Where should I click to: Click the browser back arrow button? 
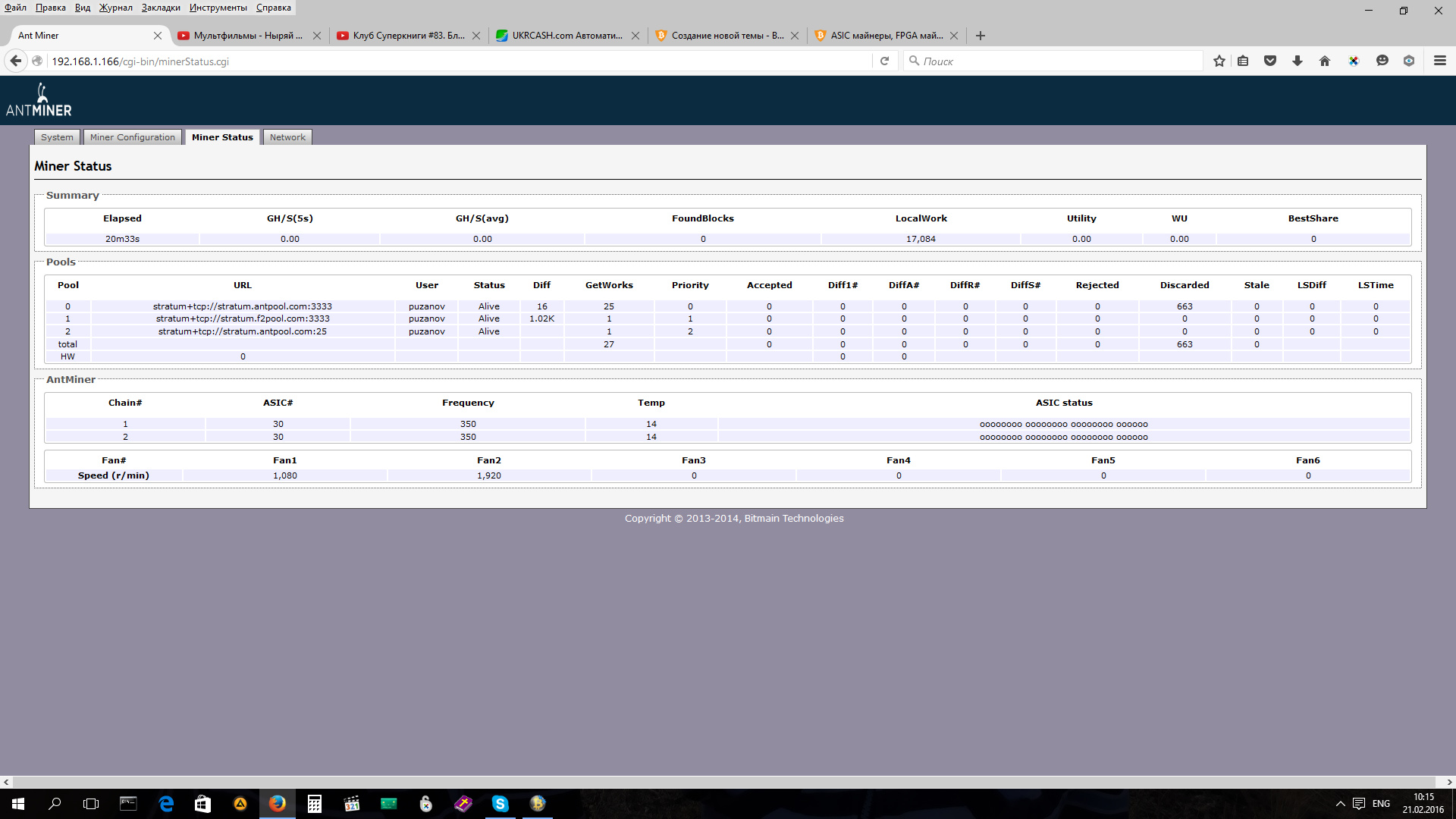coord(16,61)
